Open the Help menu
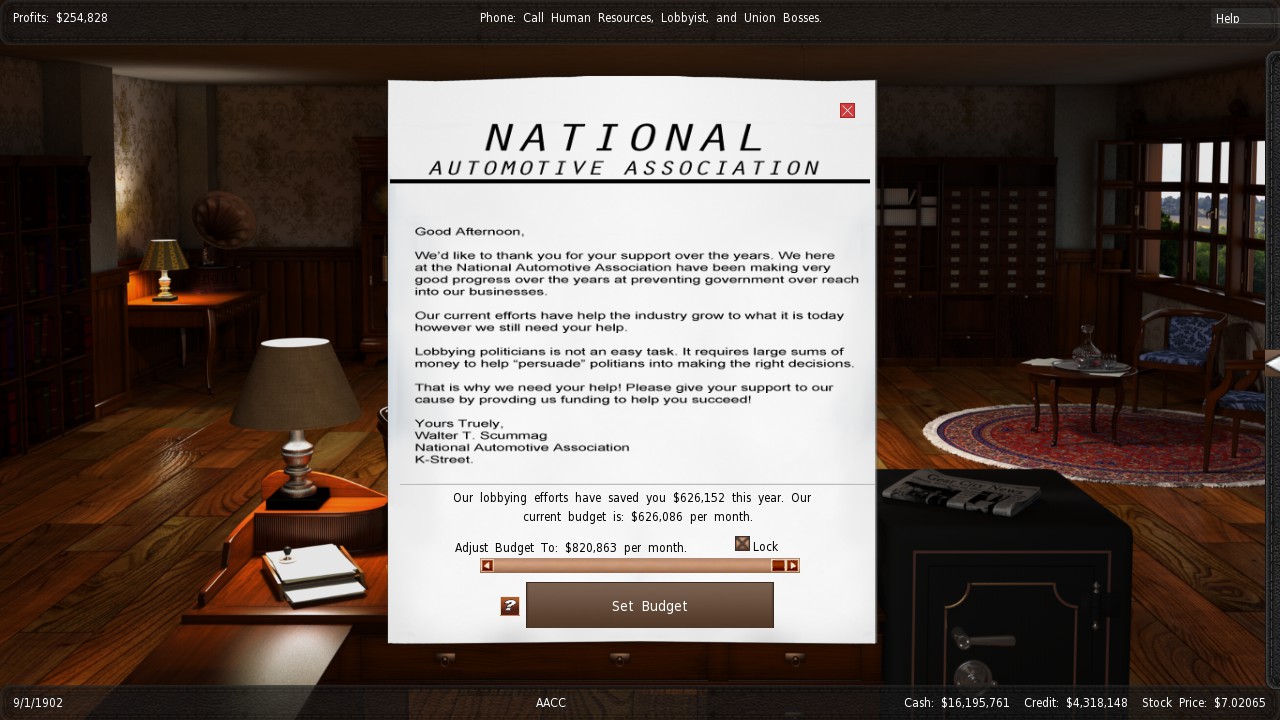The image size is (1280, 720). click(1228, 18)
